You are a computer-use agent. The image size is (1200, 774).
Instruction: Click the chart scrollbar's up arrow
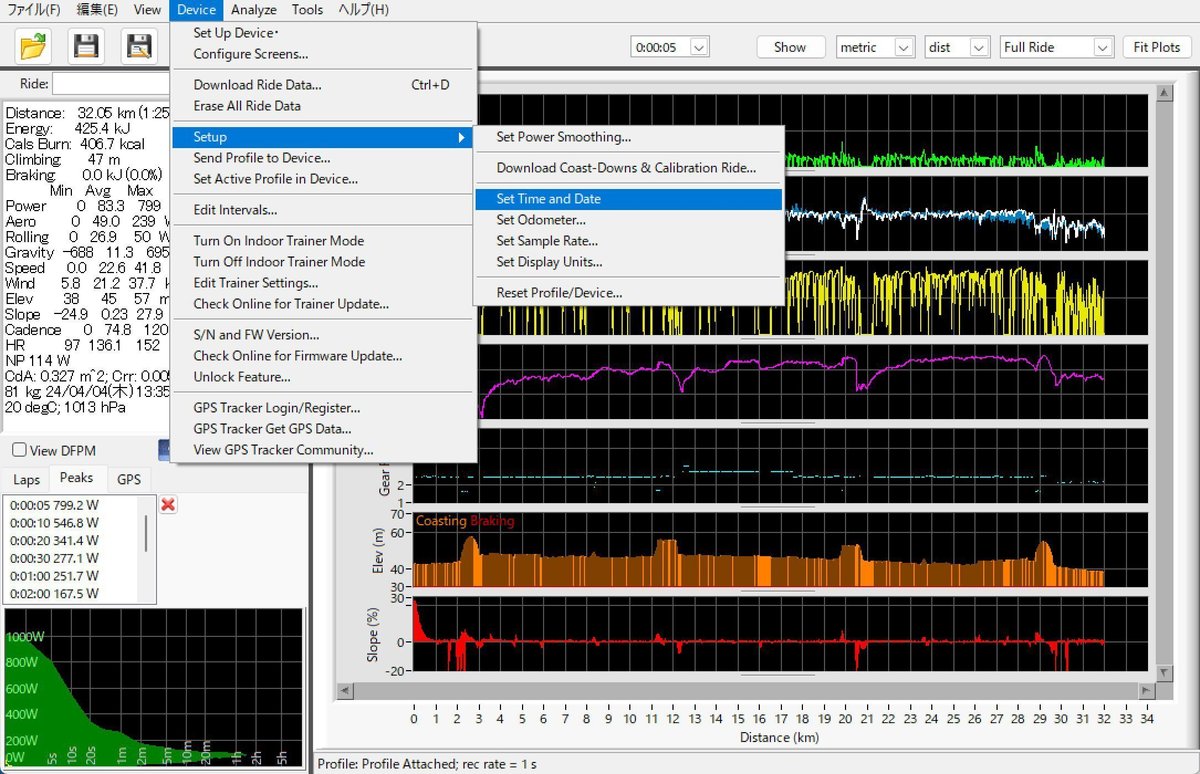click(1164, 93)
